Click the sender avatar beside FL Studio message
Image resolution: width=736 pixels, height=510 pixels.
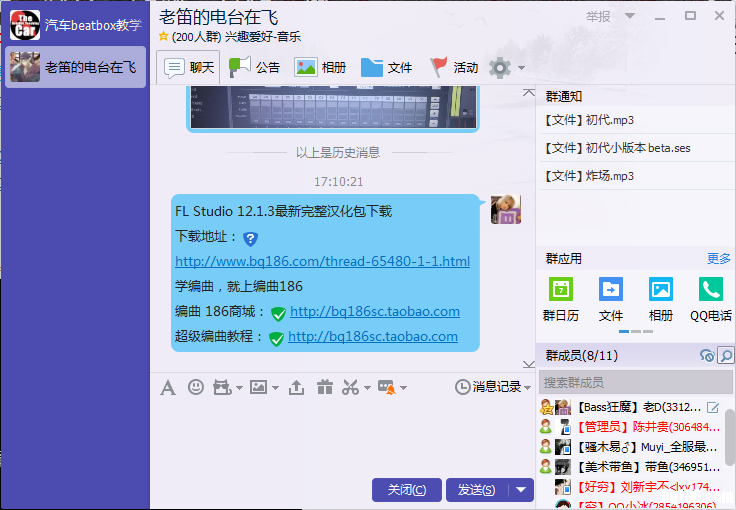tap(506, 209)
